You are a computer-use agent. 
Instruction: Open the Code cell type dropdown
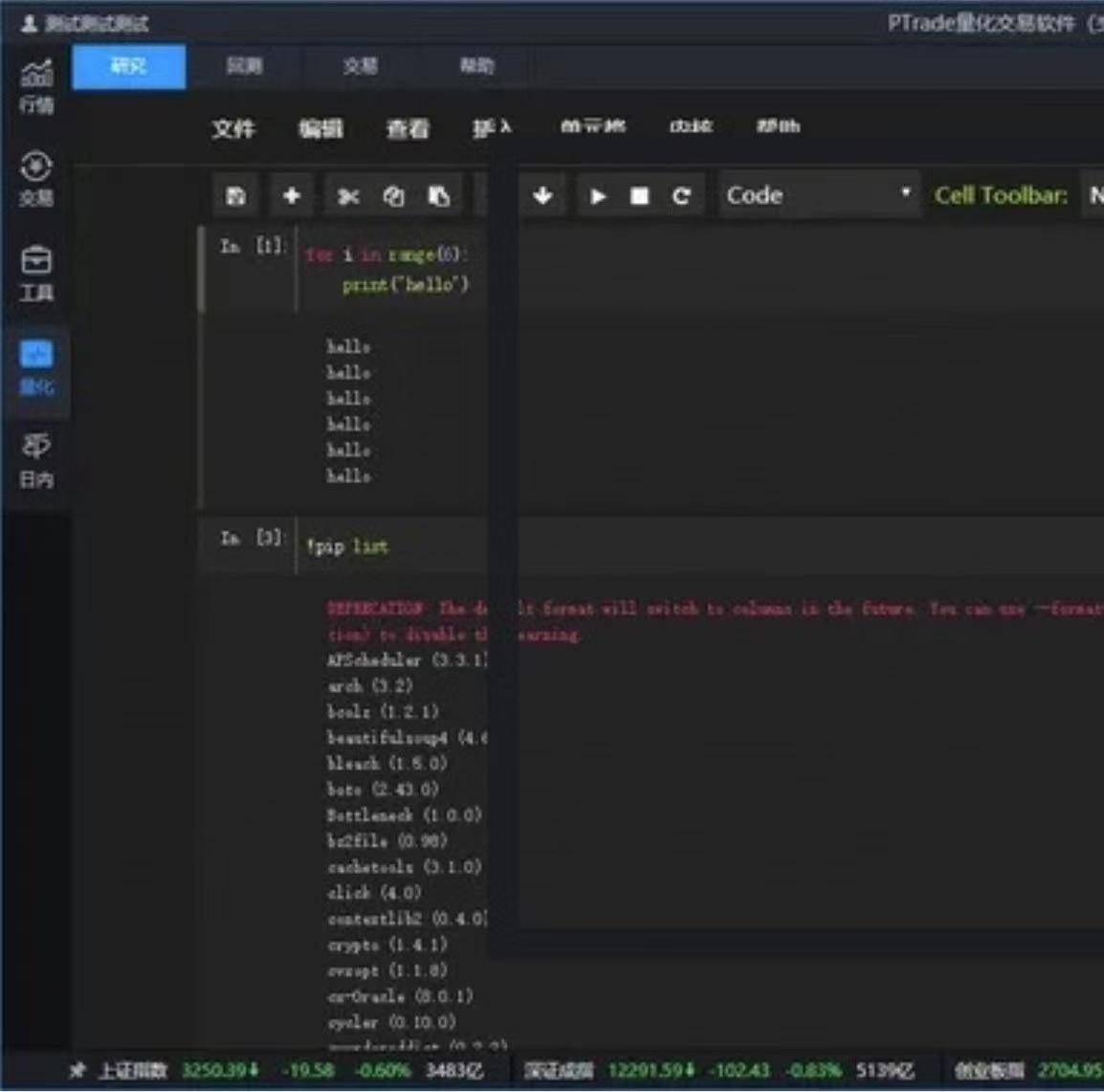point(820,195)
